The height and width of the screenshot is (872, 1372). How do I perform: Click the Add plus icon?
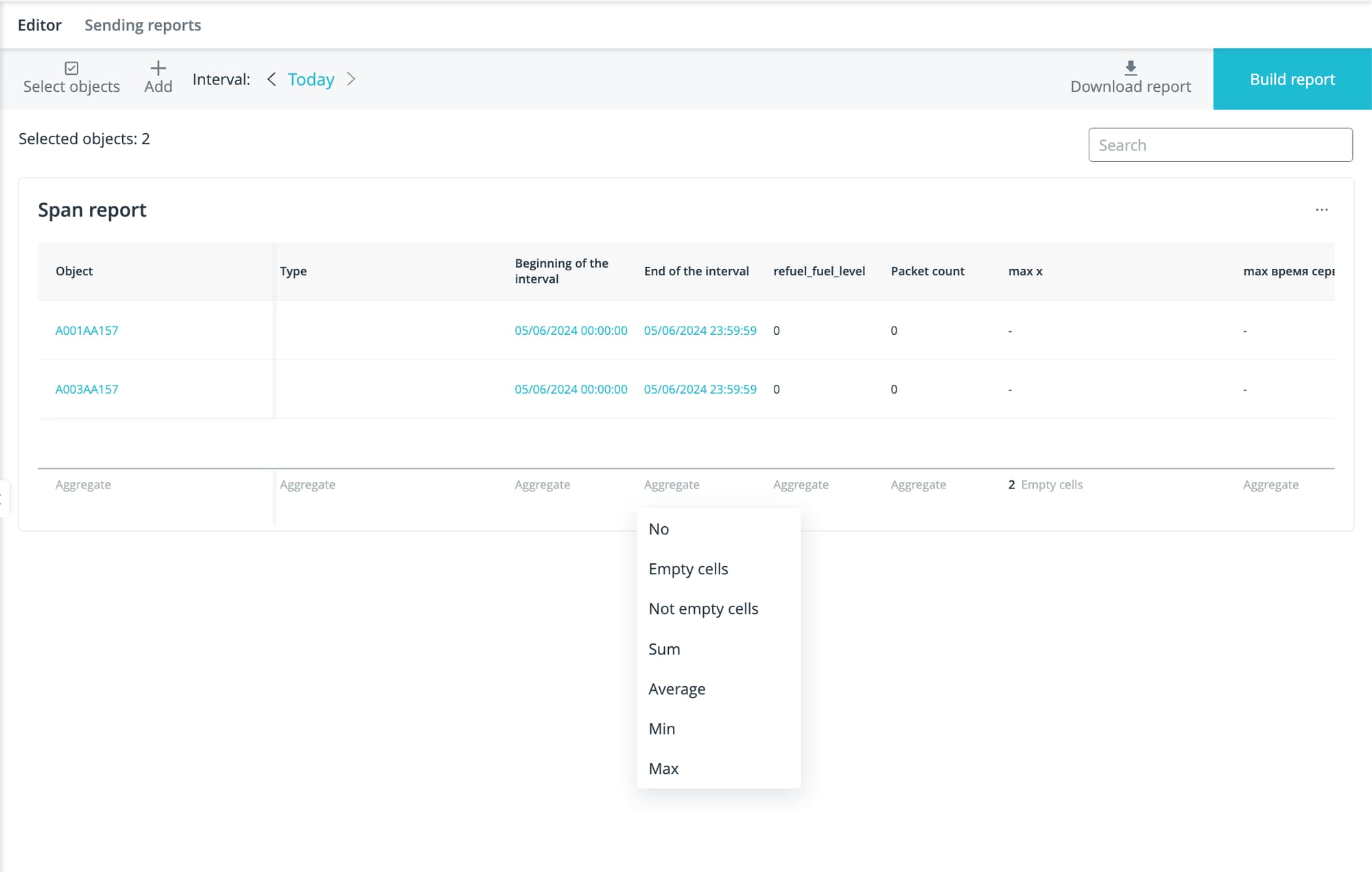click(158, 68)
